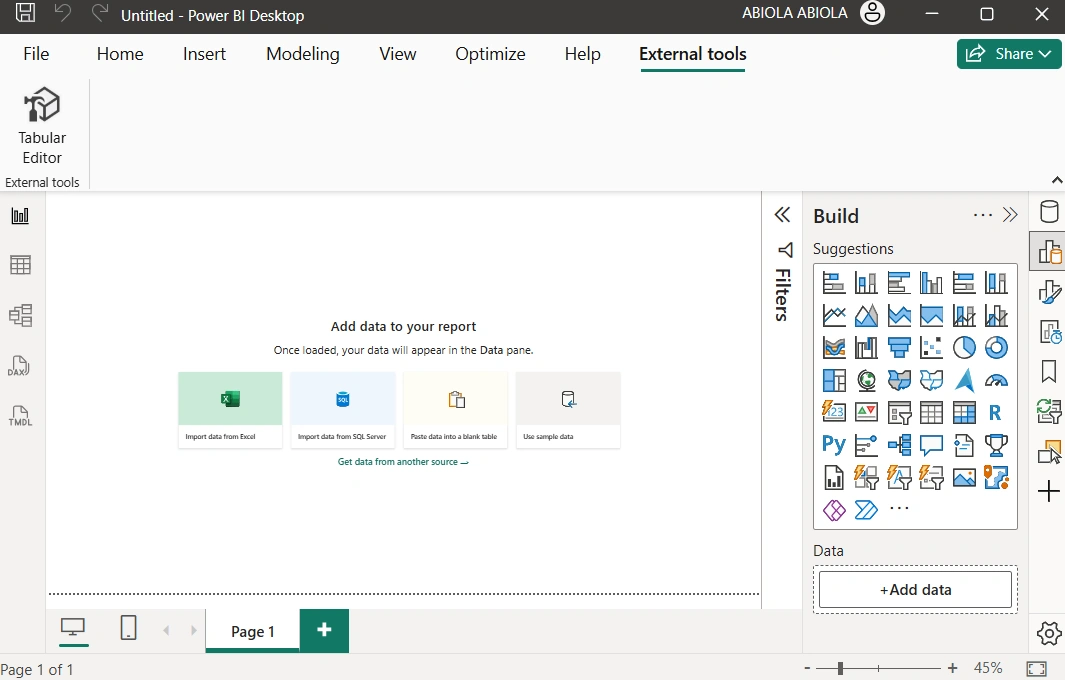Switch to Report view in left sidebar

click(x=20, y=216)
